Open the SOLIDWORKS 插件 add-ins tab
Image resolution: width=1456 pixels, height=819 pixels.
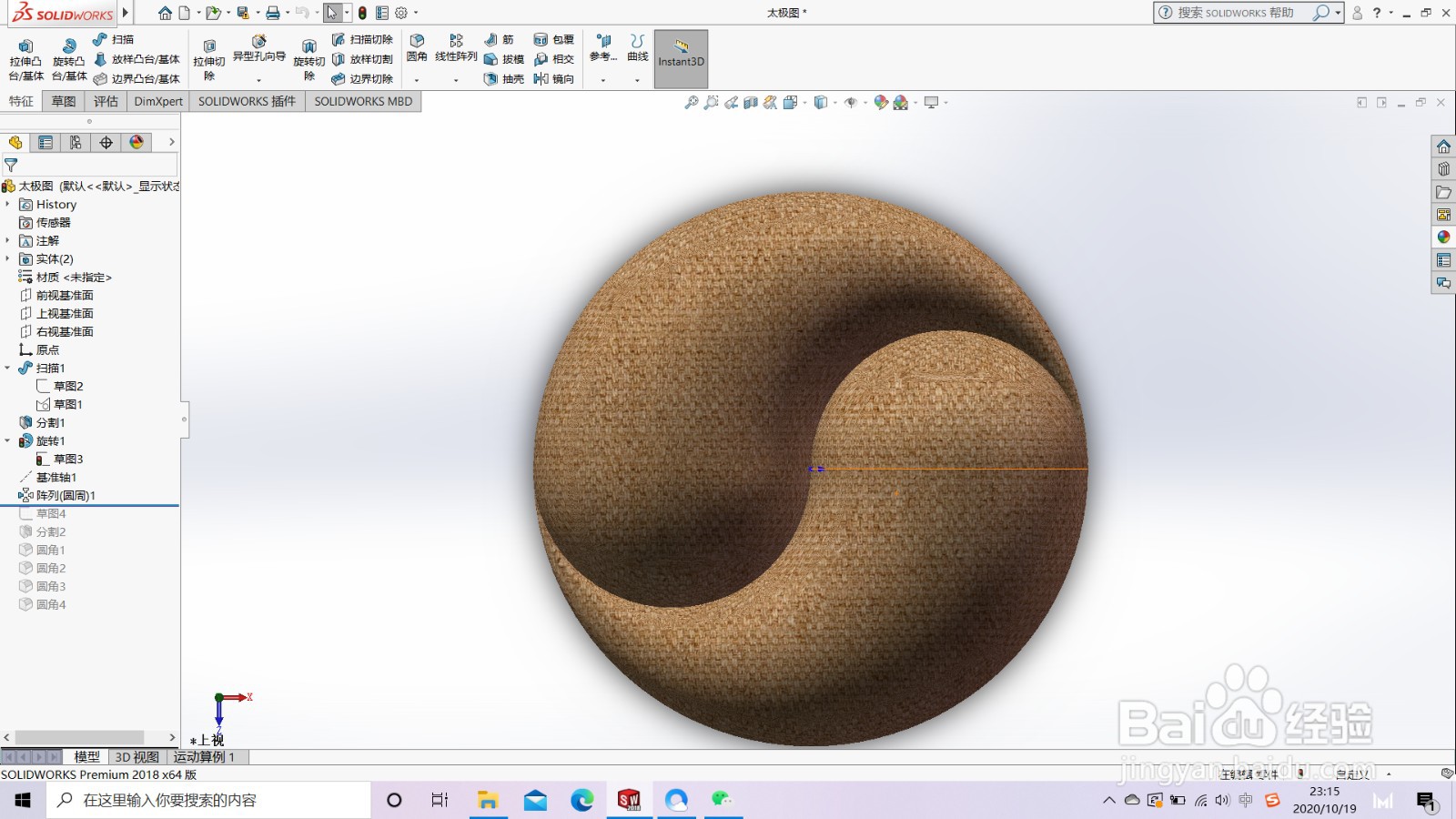tap(247, 102)
